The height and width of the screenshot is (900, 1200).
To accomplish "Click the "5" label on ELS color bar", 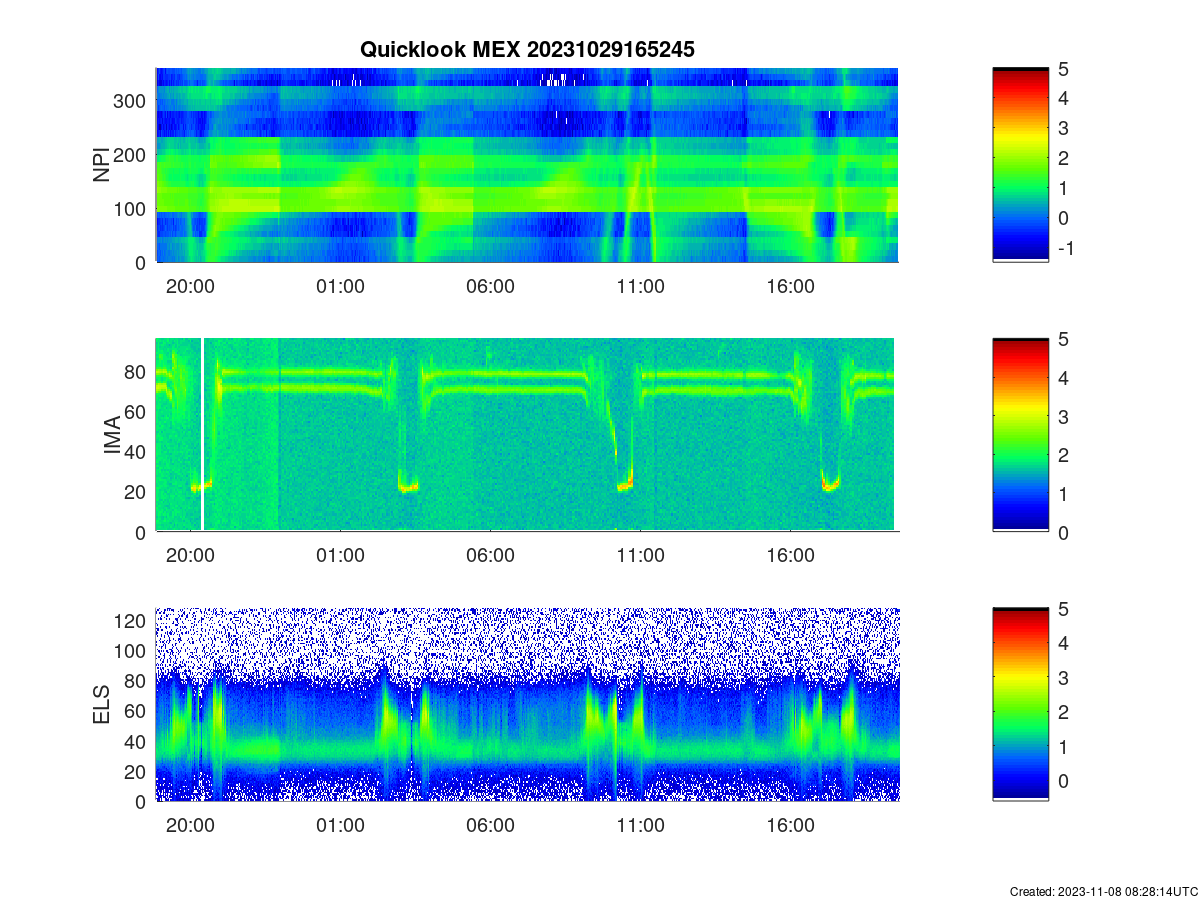I will pos(1064,609).
